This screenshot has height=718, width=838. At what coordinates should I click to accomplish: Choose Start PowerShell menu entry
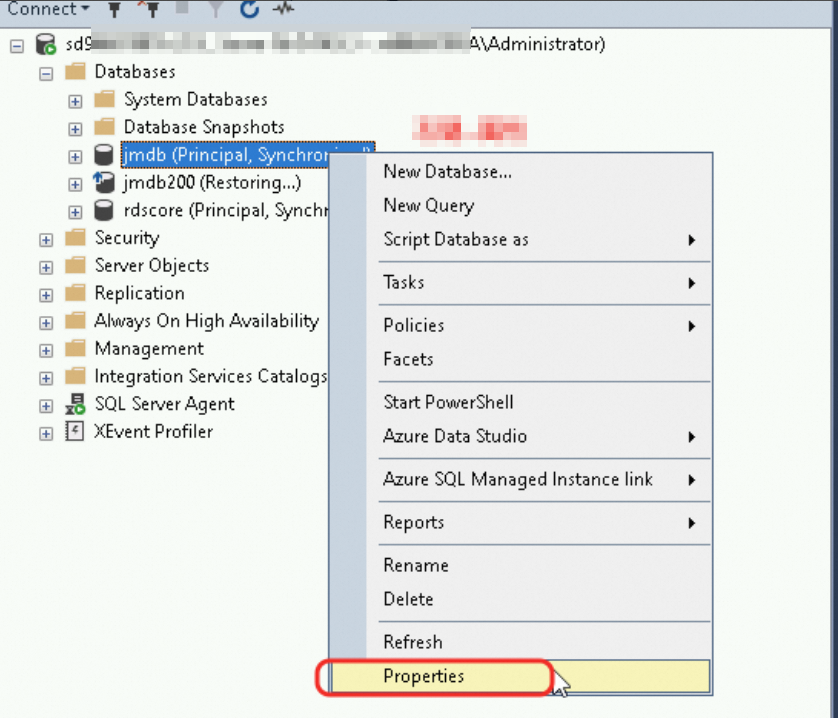point(519,402)
